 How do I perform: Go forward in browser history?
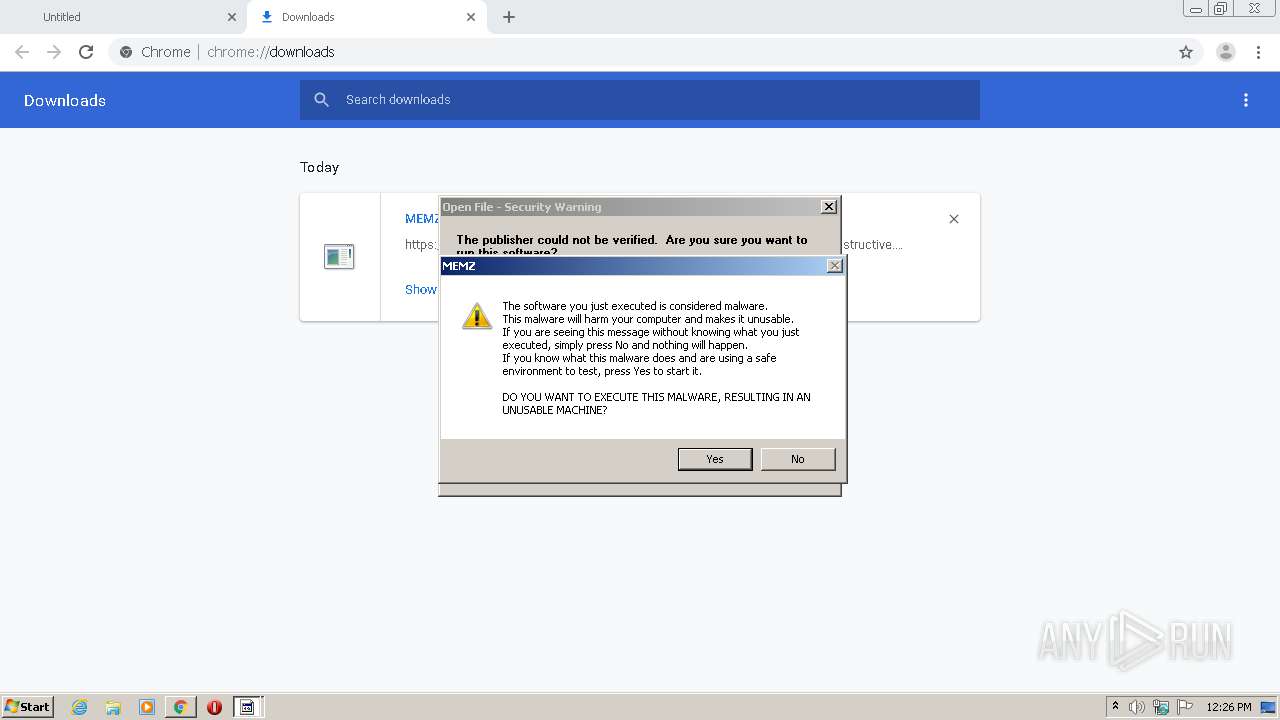tap(54, 52)
